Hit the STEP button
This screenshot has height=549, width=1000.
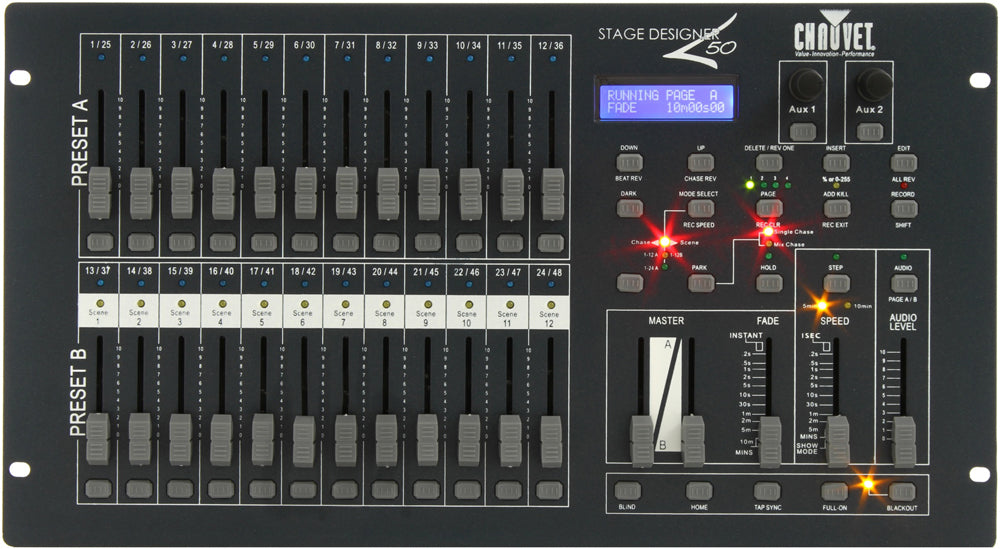coord(836,283)
